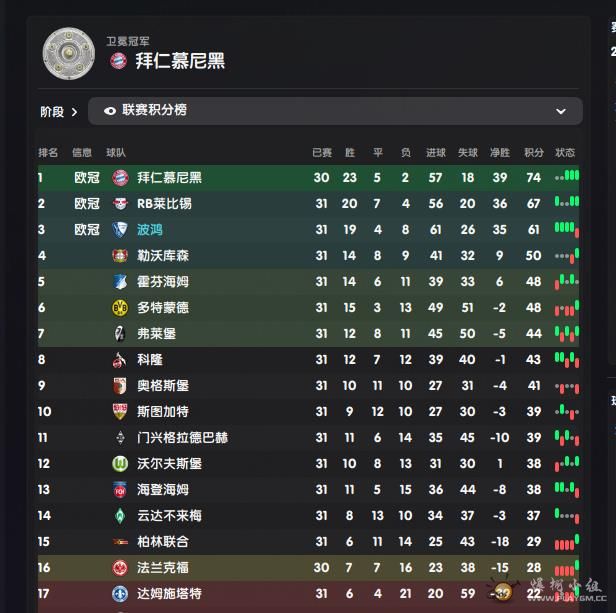Sort table by 排名 column header

click(x=48, y=153)
